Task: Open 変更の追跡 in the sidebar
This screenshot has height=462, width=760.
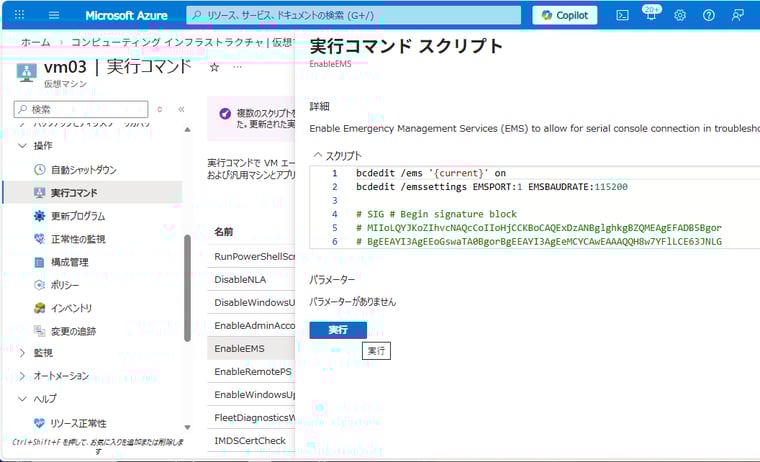Action: 74,331
